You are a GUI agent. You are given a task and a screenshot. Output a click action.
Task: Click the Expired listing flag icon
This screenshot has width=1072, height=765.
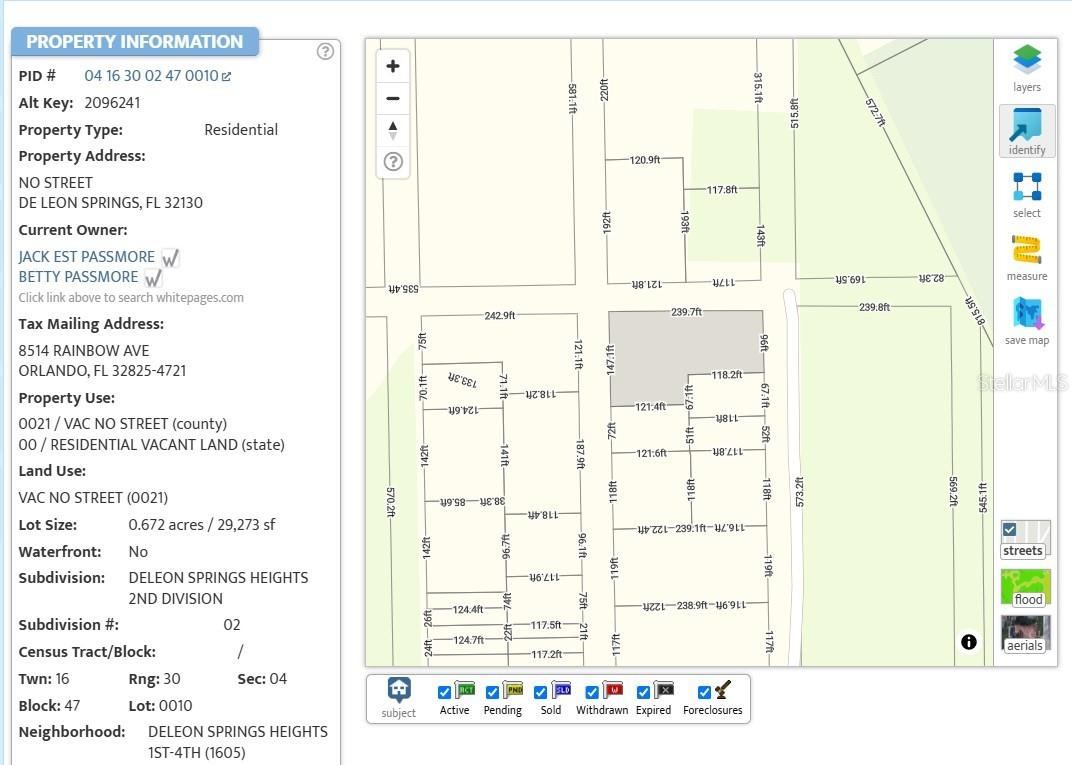click(663, 689)
